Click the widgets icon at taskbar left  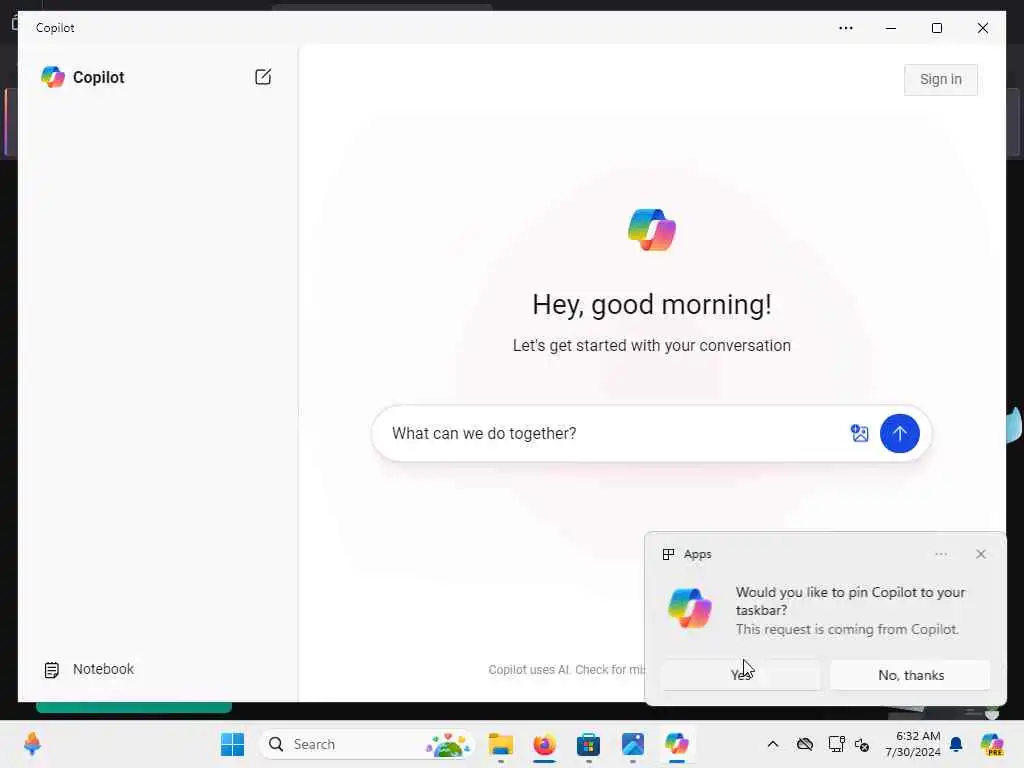pos(32,744)
